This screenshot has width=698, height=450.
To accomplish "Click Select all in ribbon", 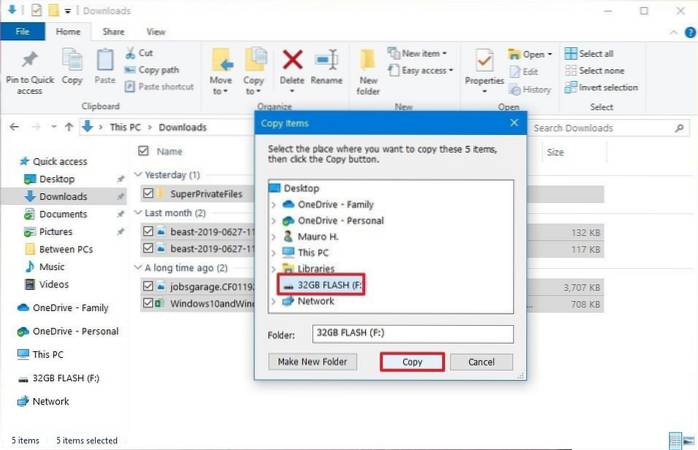I will click(x=589, y=53).
